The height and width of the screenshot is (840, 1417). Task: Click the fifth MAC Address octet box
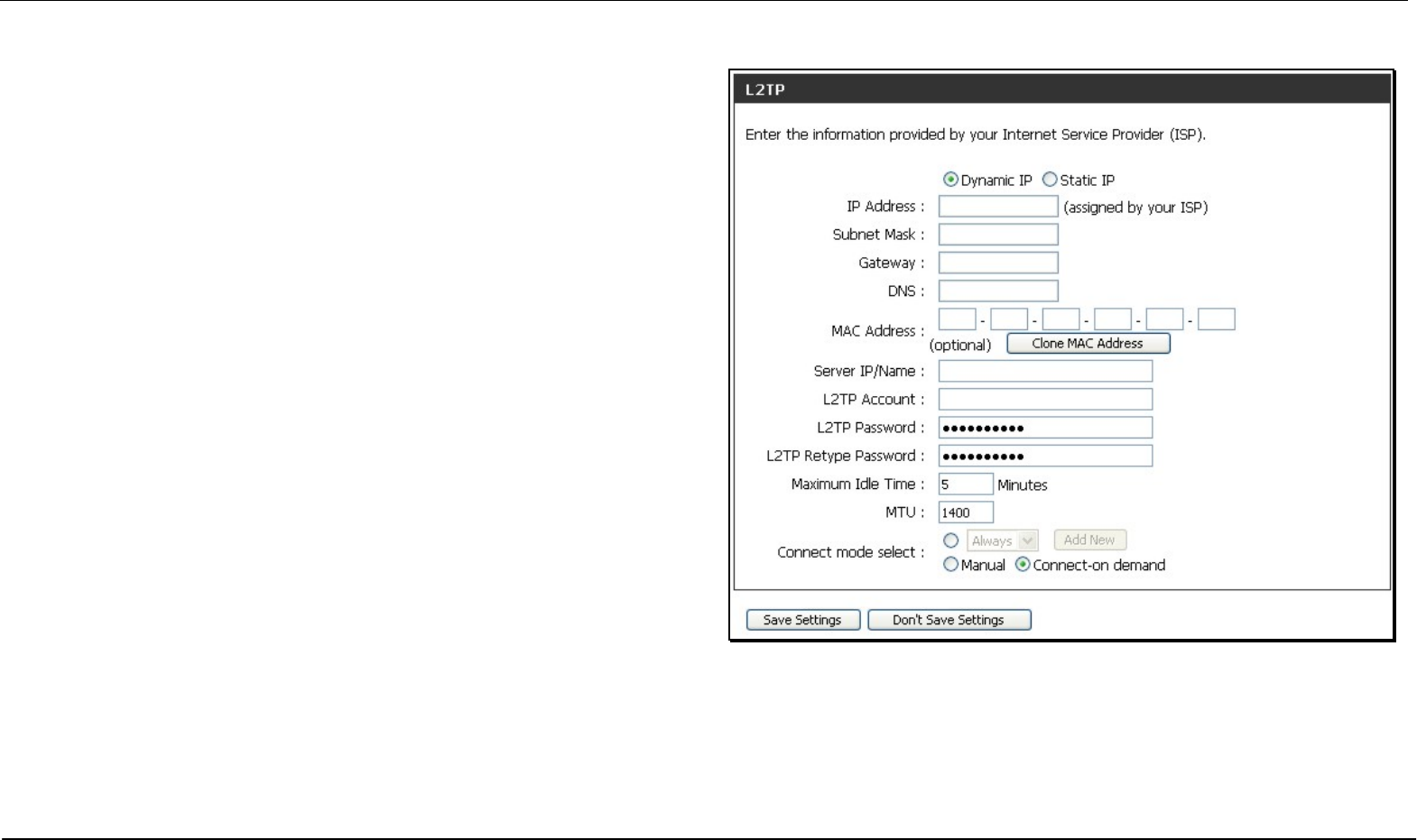(1164, 319)
